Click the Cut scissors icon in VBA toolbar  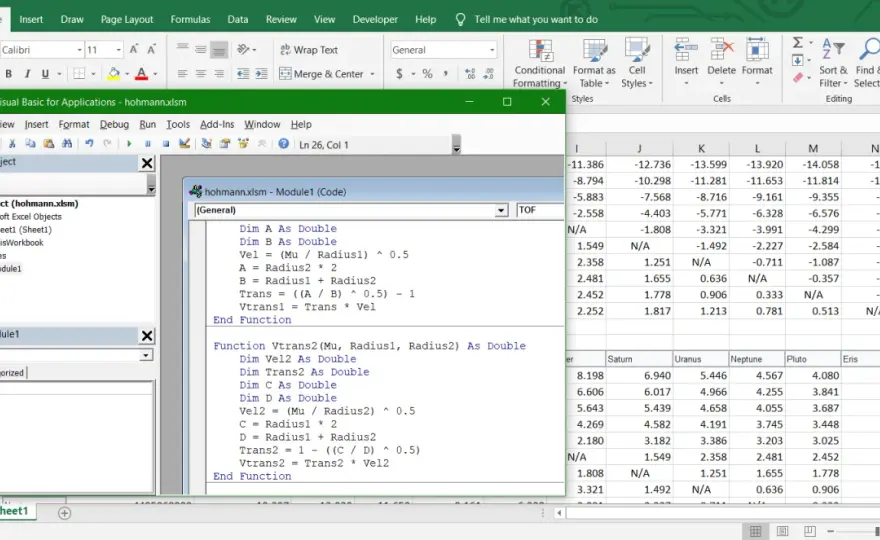coord(12,144)
